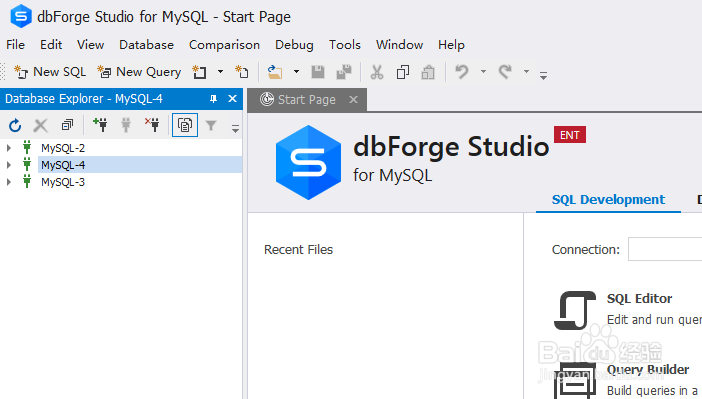Screen dimensions: 702x399
Task: Close the Database Explorer panel
Action: coord(232,99)
